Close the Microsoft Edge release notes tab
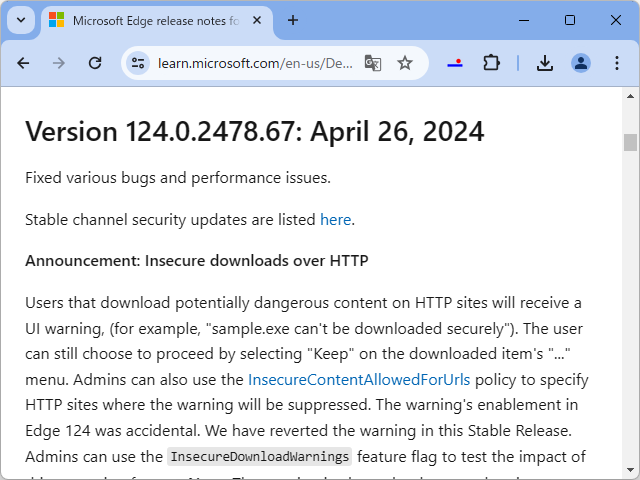The width and height of the screenshot is (640, 480). 257,20
